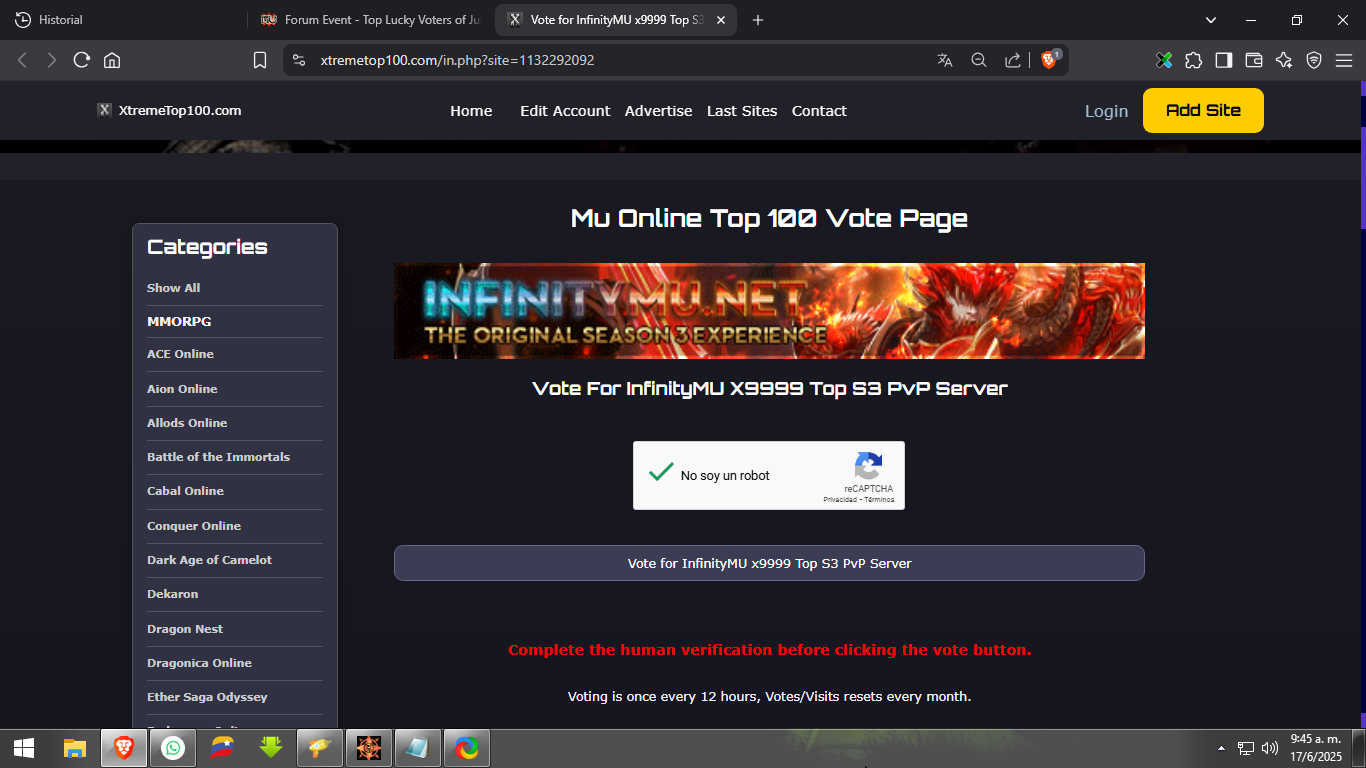Click the yellow Add Site button
Image resolution: width=1366 pixels, height=768 pixels.
(1203, 110)
